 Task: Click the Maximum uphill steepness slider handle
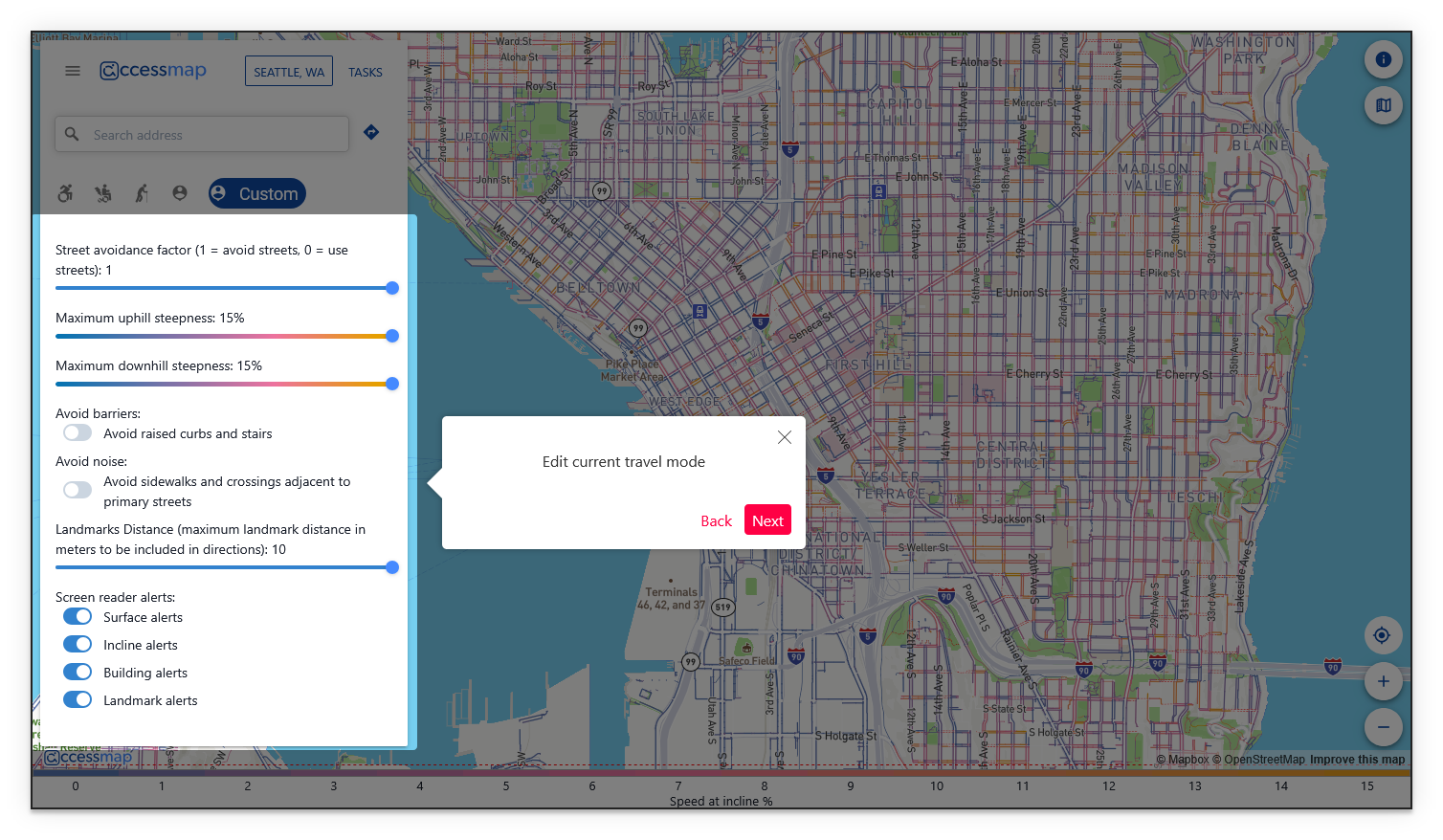[x=392, y=336]
